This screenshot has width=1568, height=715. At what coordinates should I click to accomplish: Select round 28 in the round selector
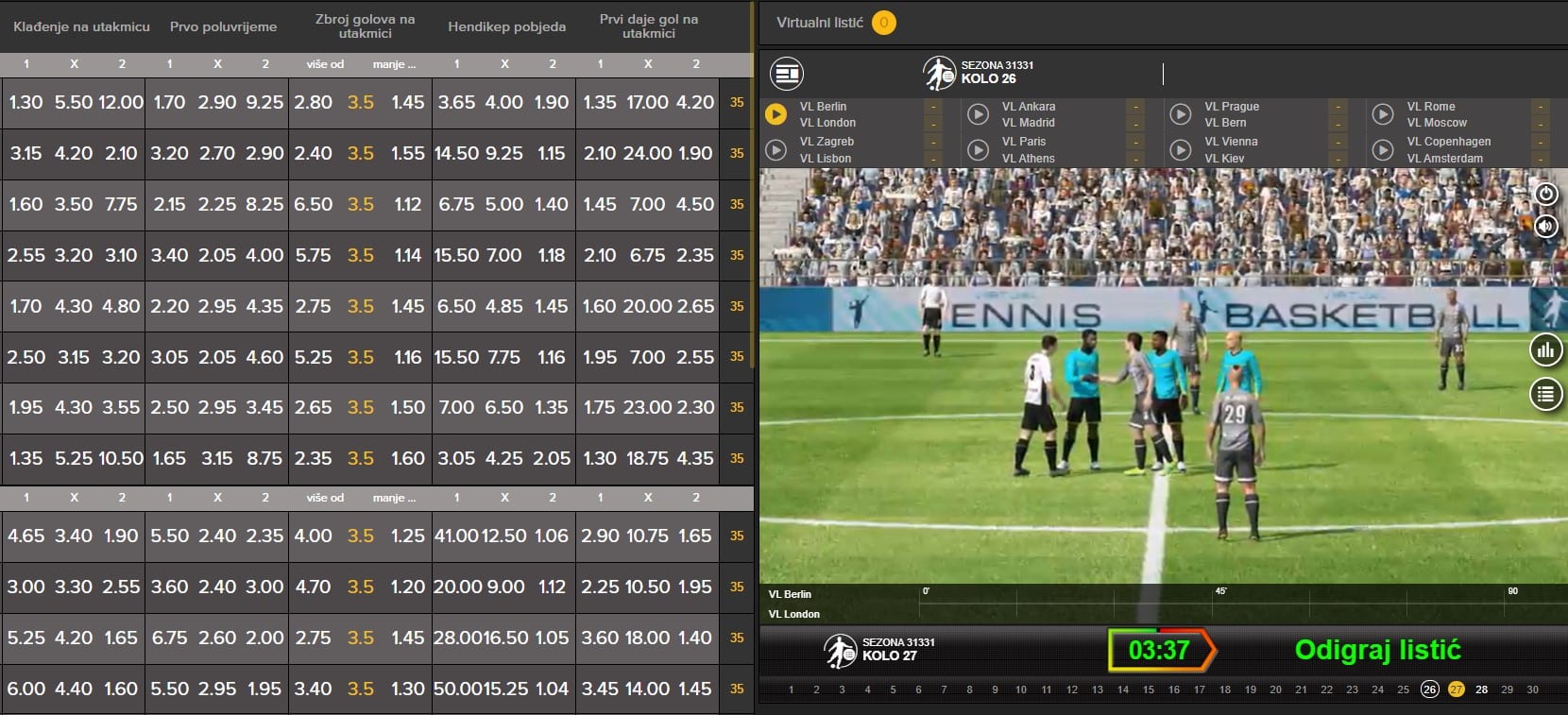coord(1481,689)
